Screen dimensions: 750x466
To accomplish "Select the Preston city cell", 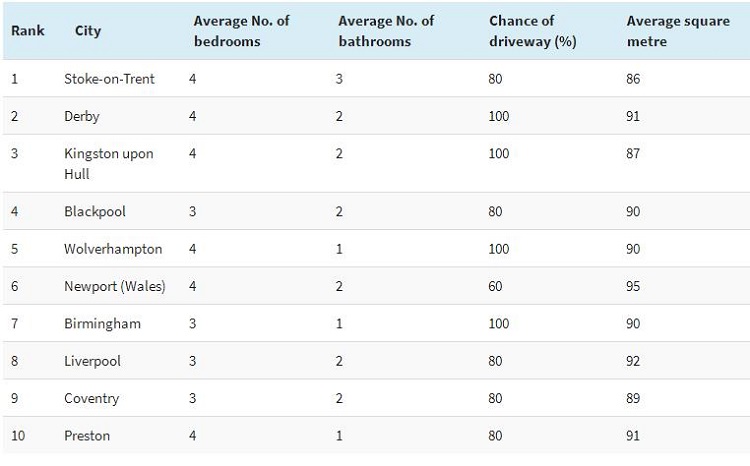I will point(87,436).
